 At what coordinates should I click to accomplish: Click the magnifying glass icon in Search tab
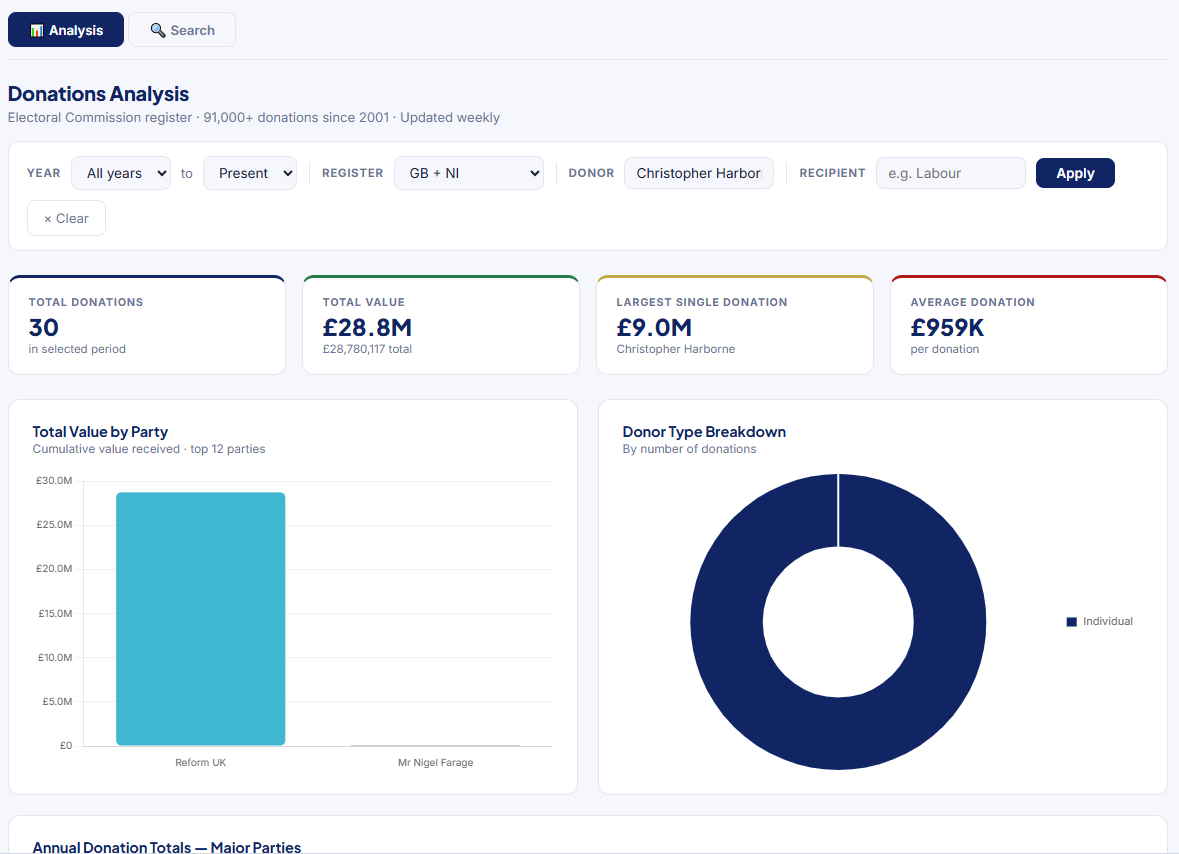(157, 30)
